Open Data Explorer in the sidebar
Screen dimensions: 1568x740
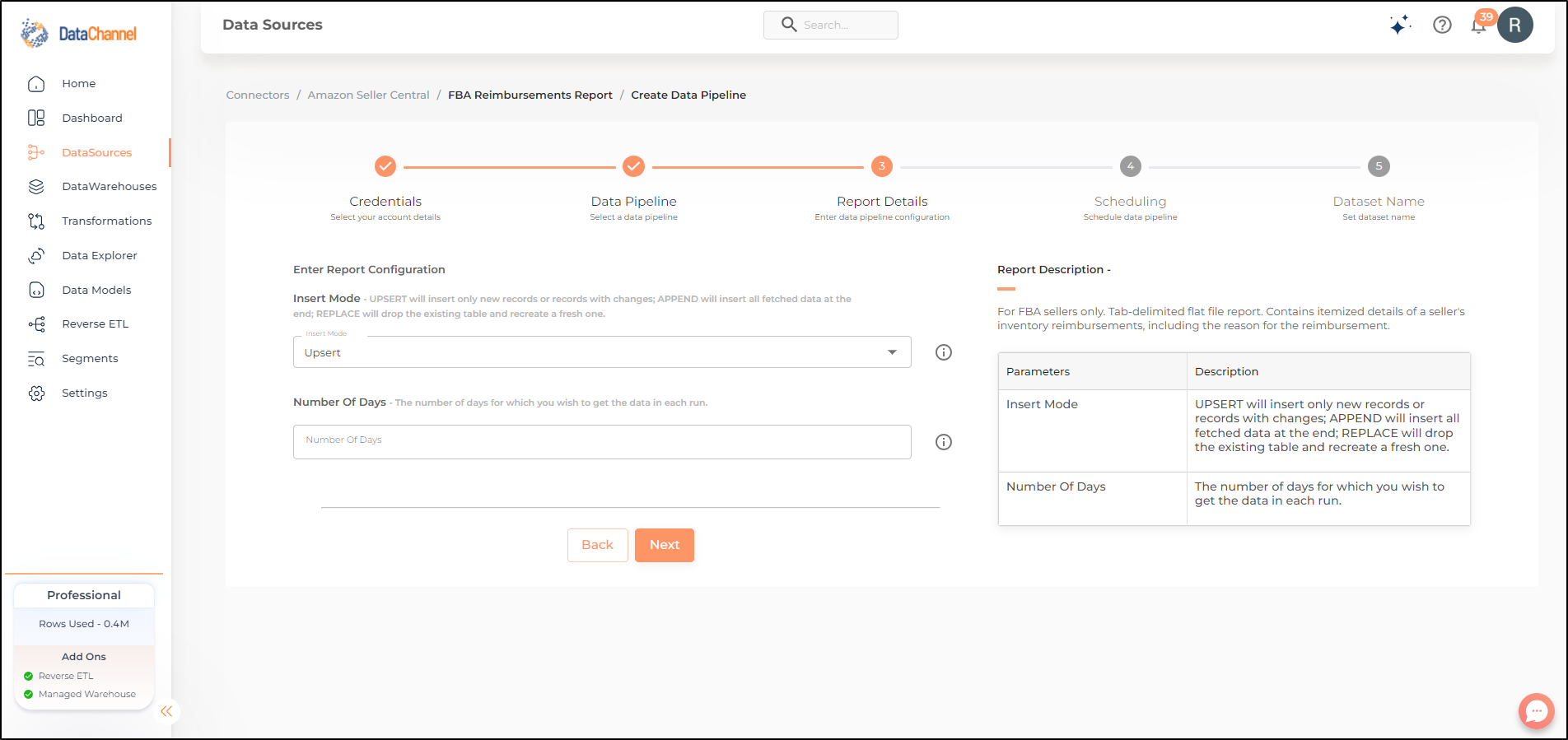click(x=100, y=256)
